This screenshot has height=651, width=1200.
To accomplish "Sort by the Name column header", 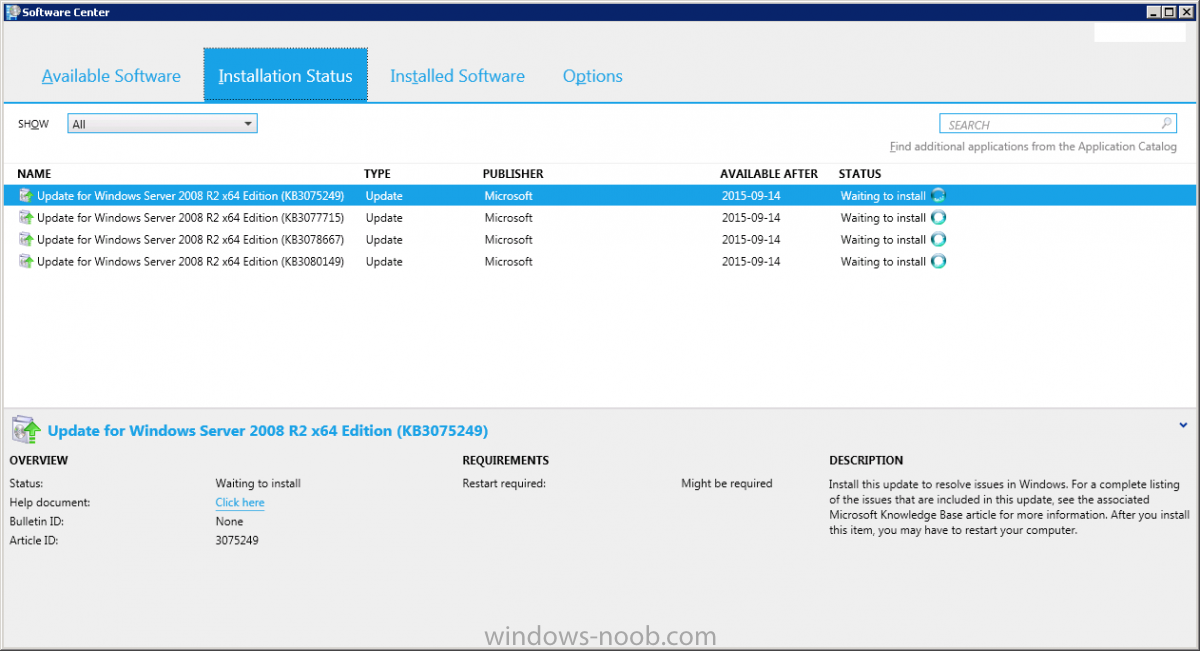I will pos(34,174).
